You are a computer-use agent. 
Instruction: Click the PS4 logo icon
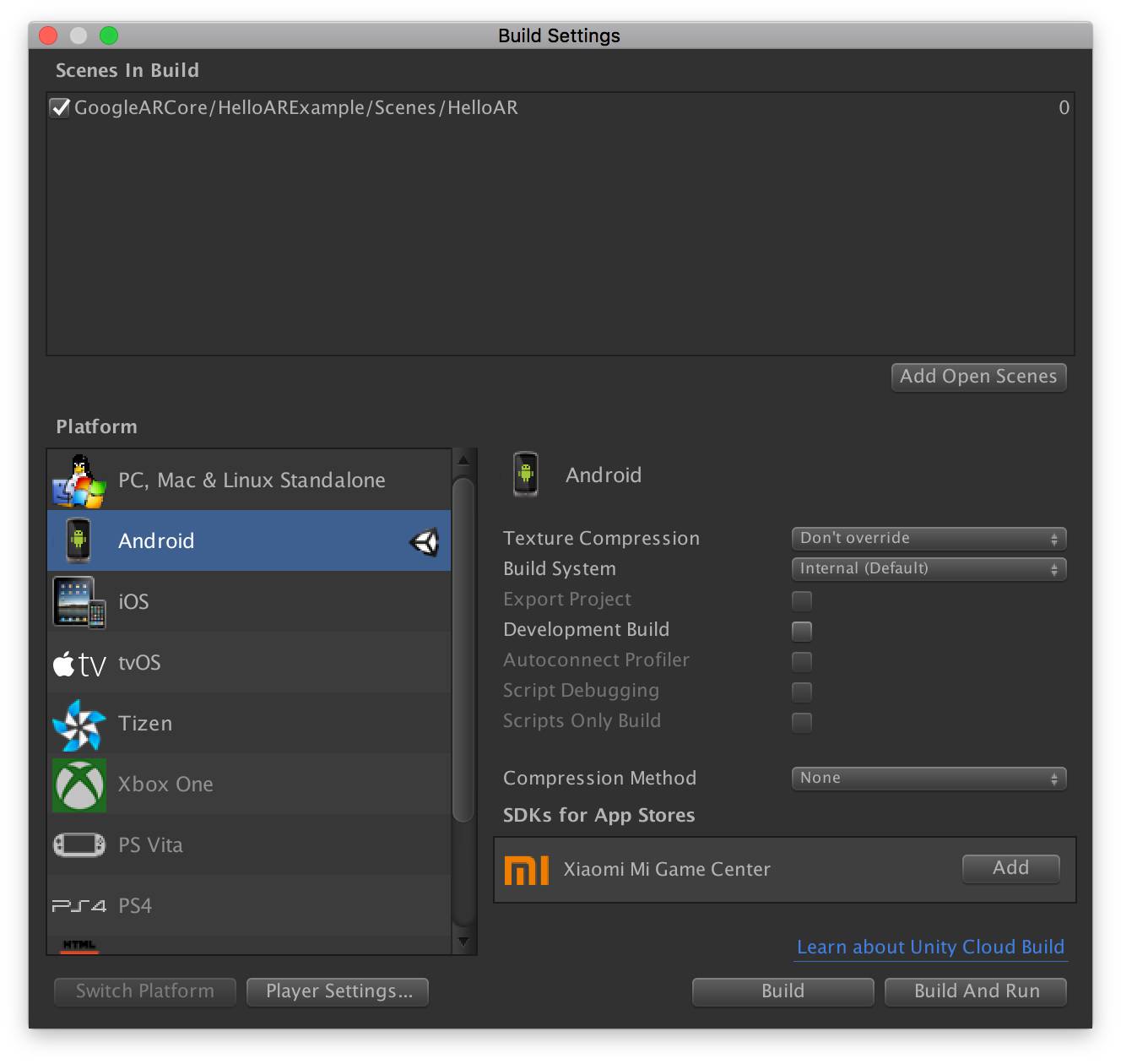(x=79, y=906)
